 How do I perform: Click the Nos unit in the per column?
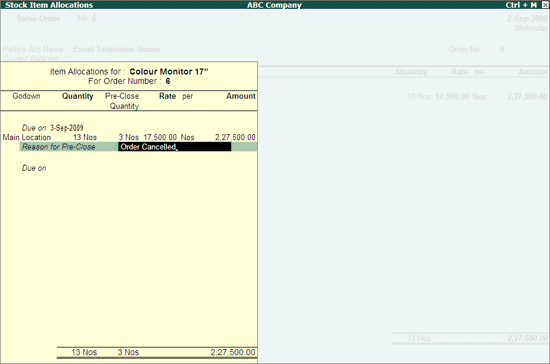point(187,137)
